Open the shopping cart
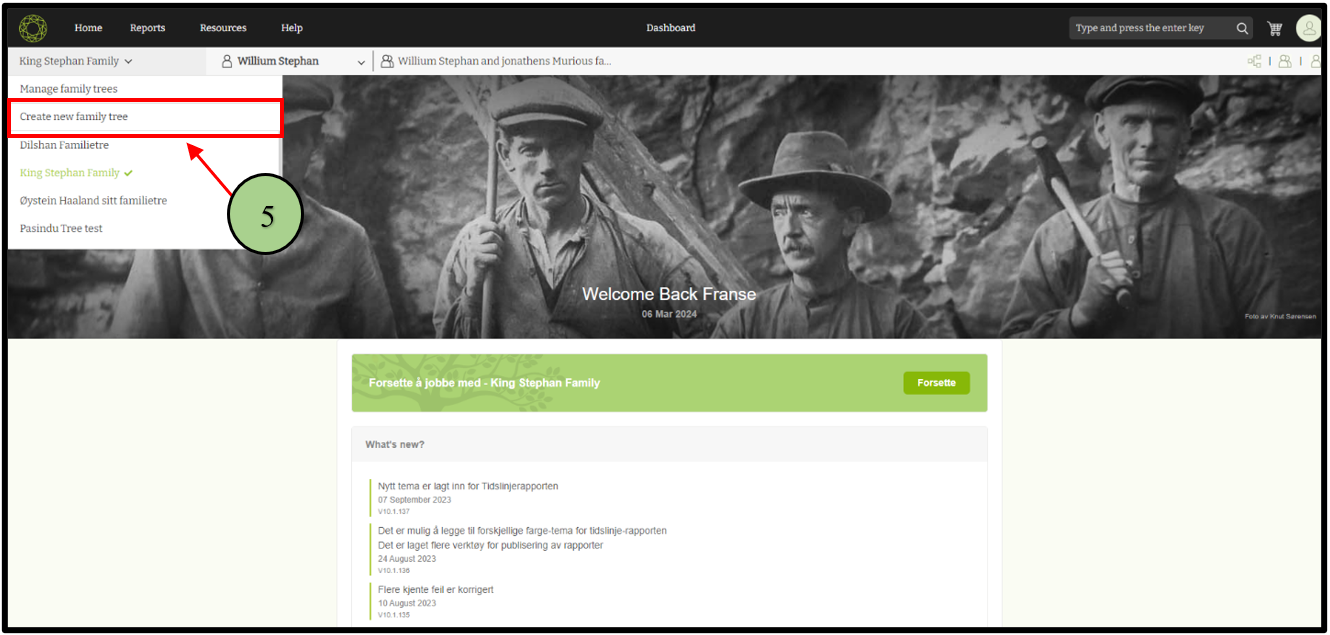 click(x=1274, y=28)
